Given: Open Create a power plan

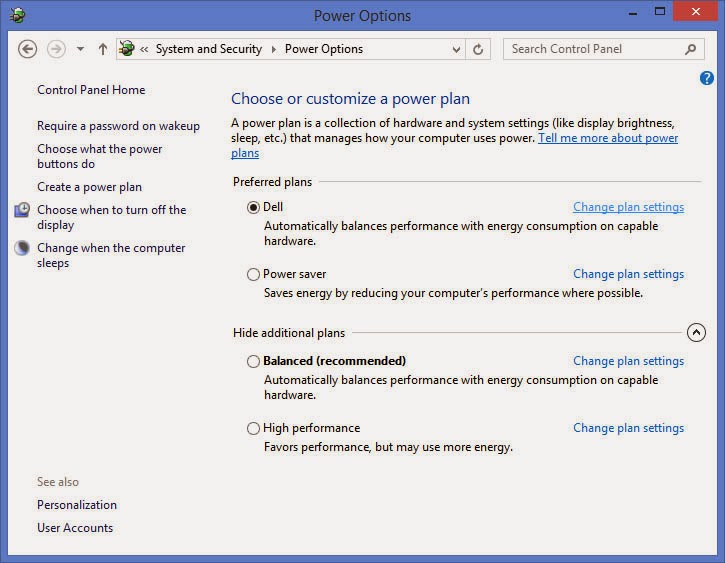Looking at the screenshot, I should tap(89, 187).
